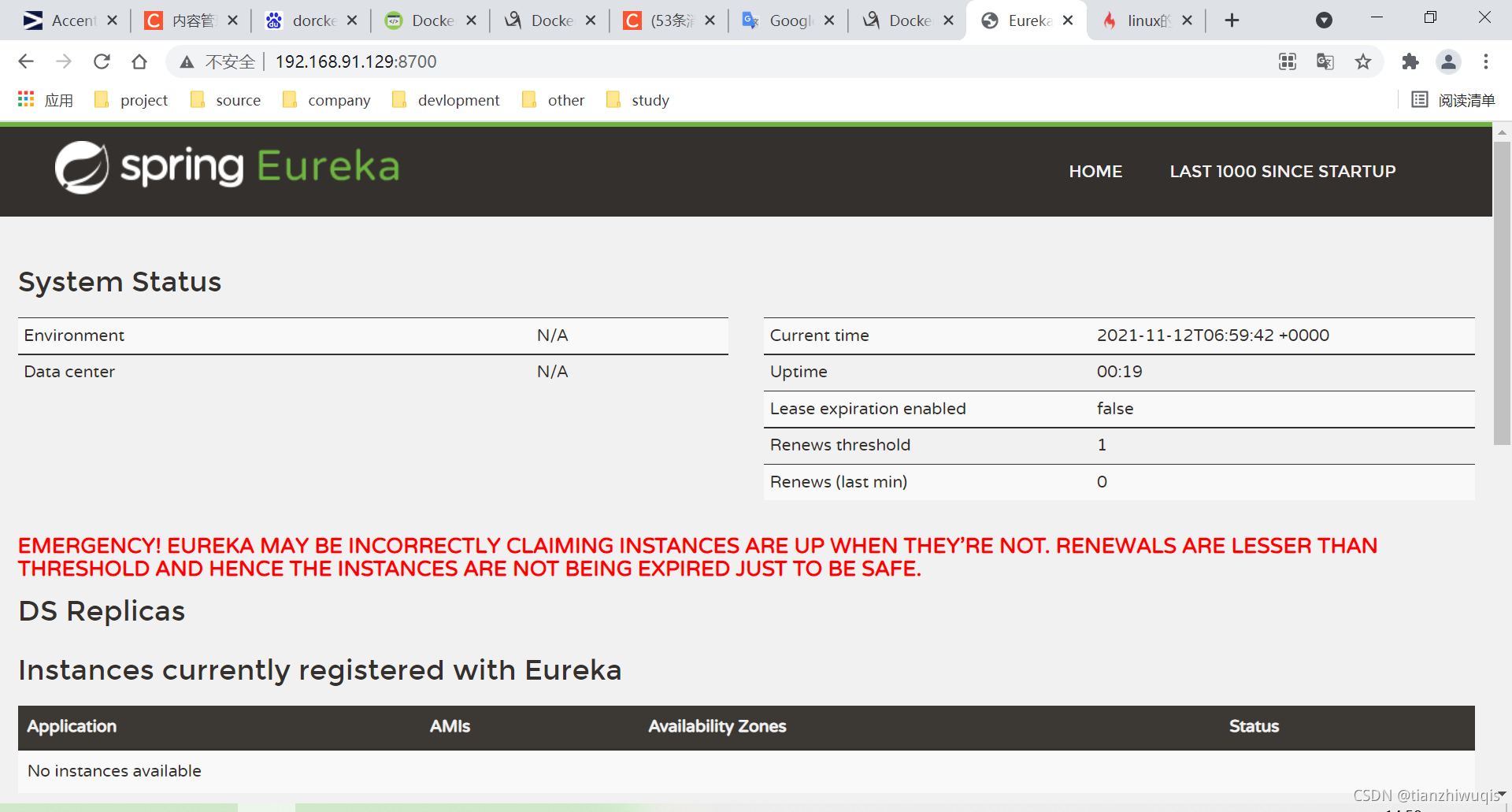Click the Availability Zones column header
The image size is (1512, 812).
pos(717,726)
